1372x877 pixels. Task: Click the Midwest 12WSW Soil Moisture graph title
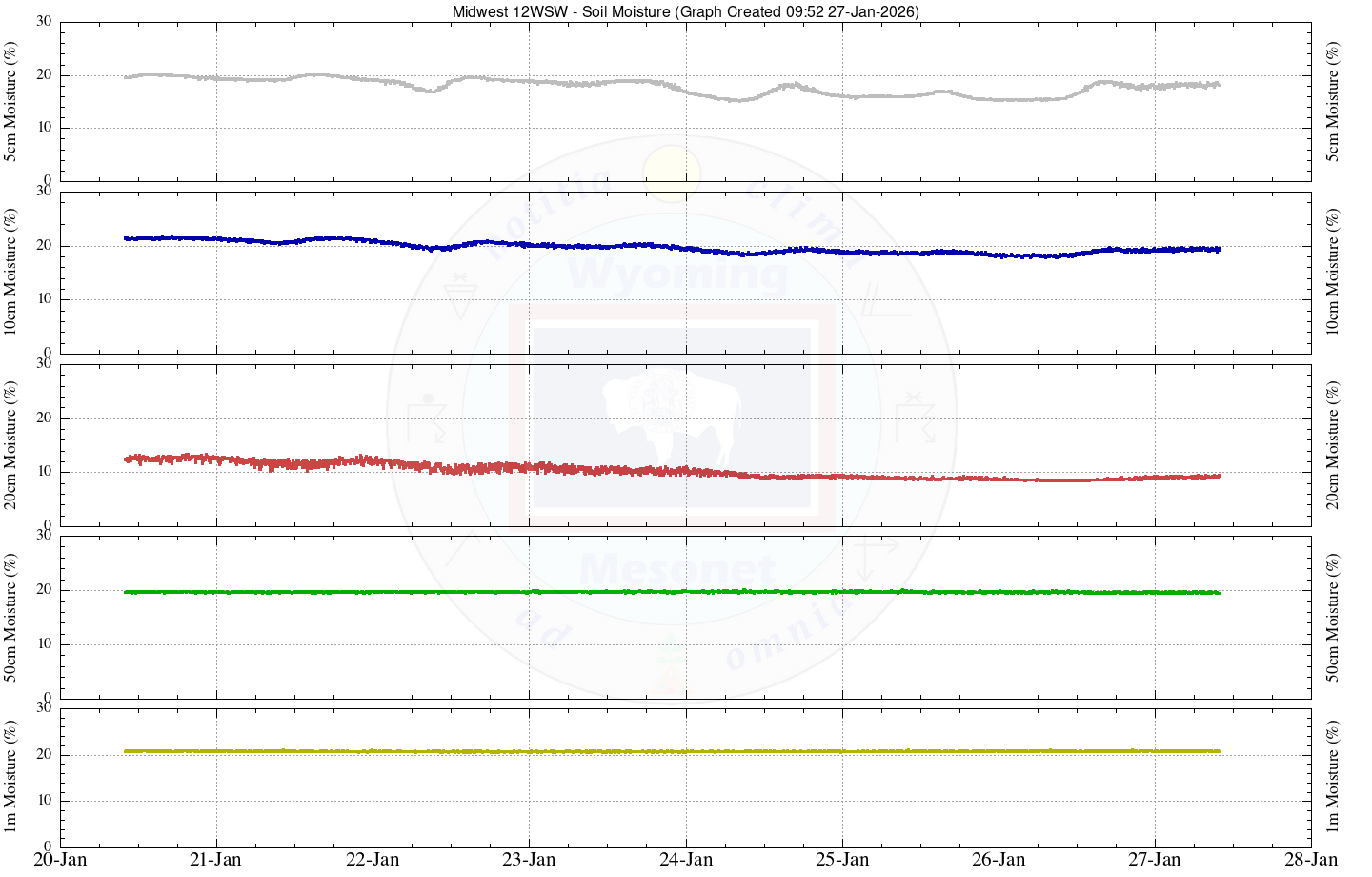tap(685, 11)
